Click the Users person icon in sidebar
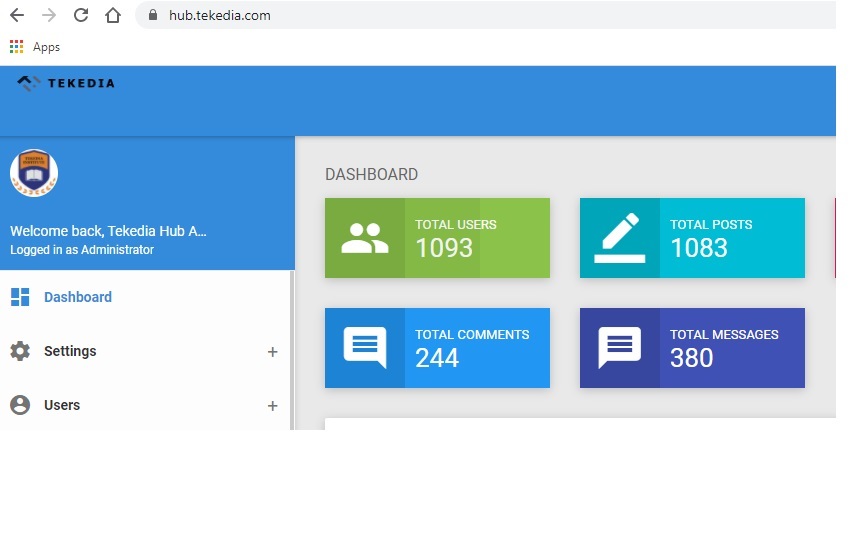Screen dimensions: 866x534 point(20,405)
